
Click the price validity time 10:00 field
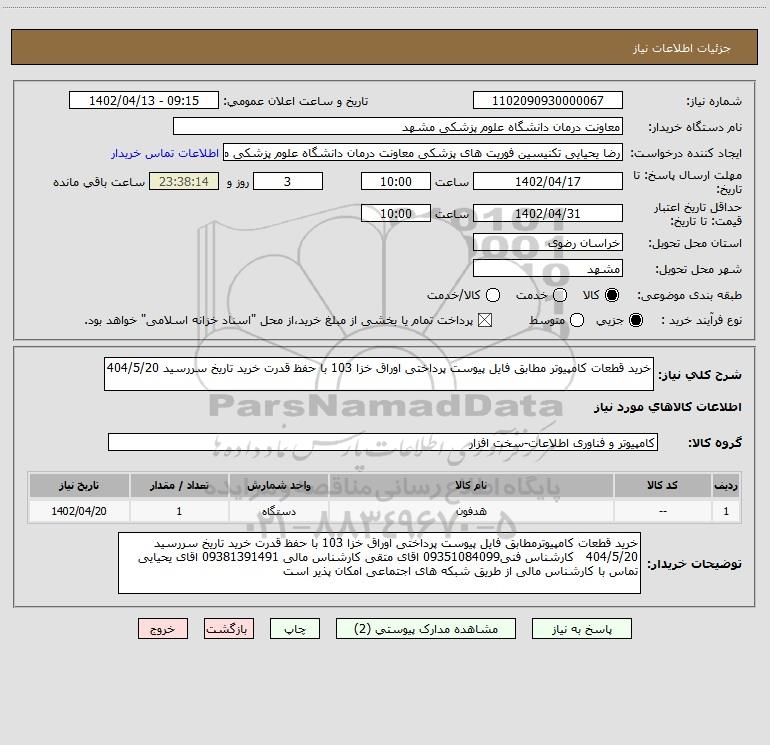tap(396, 213)
